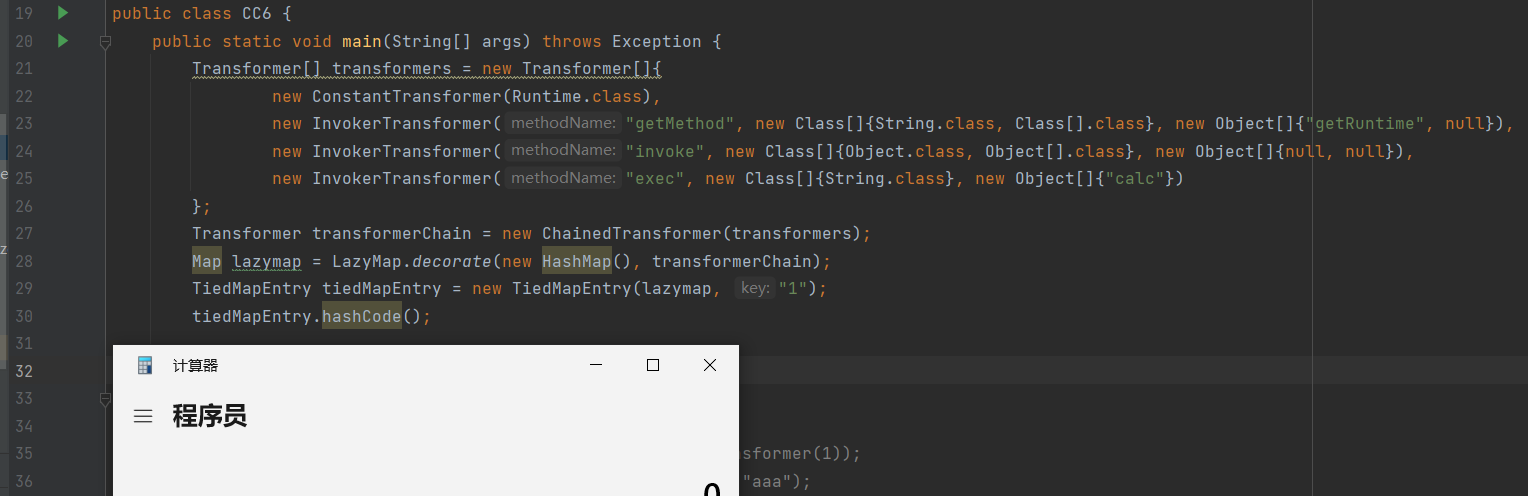This screenshot has height=496, width=1528.
Task: Run class CC6 via gutter arrow on line 19
Action: click(63, 14)
